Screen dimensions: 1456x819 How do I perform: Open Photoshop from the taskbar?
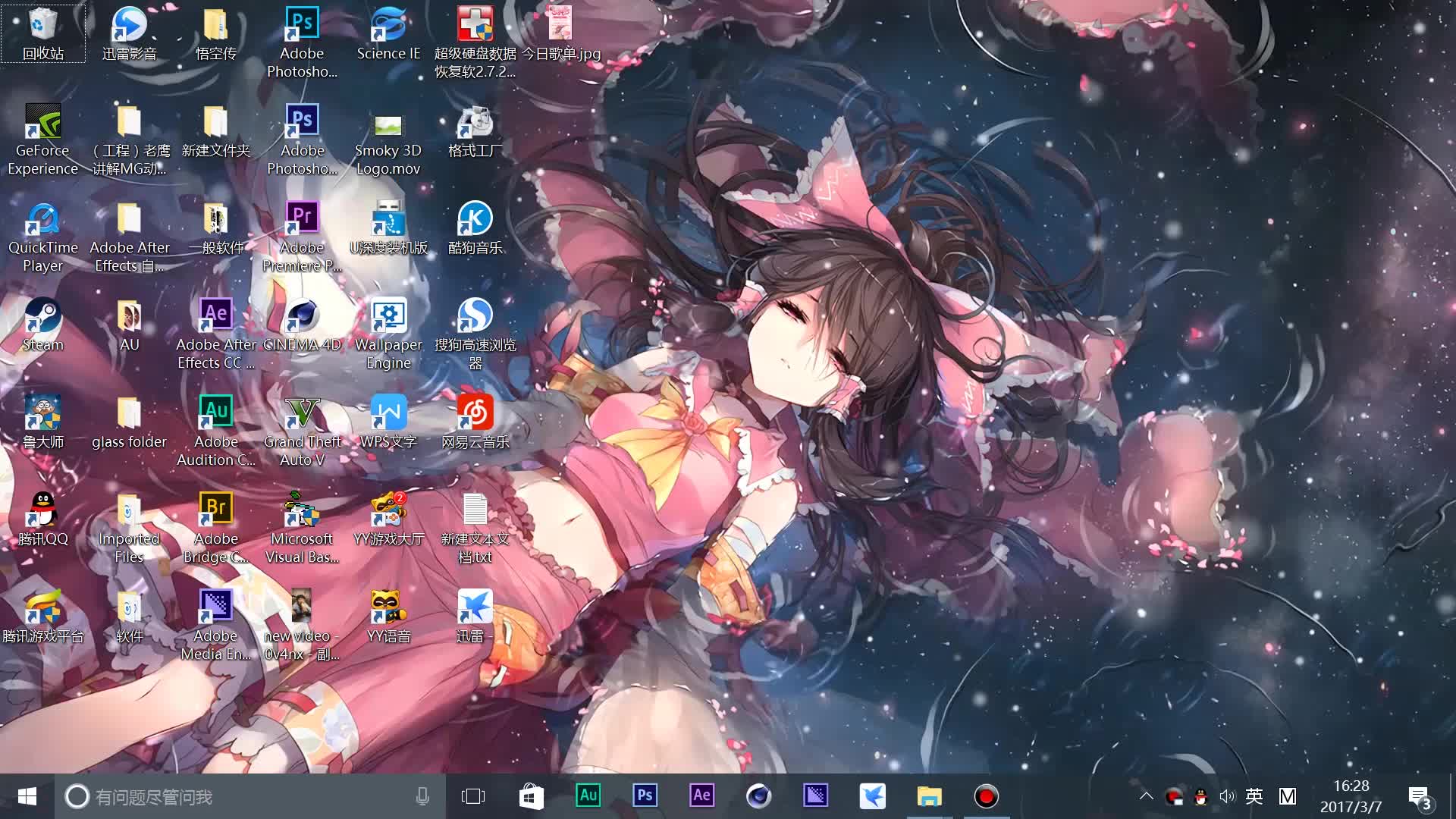[645, 796]
